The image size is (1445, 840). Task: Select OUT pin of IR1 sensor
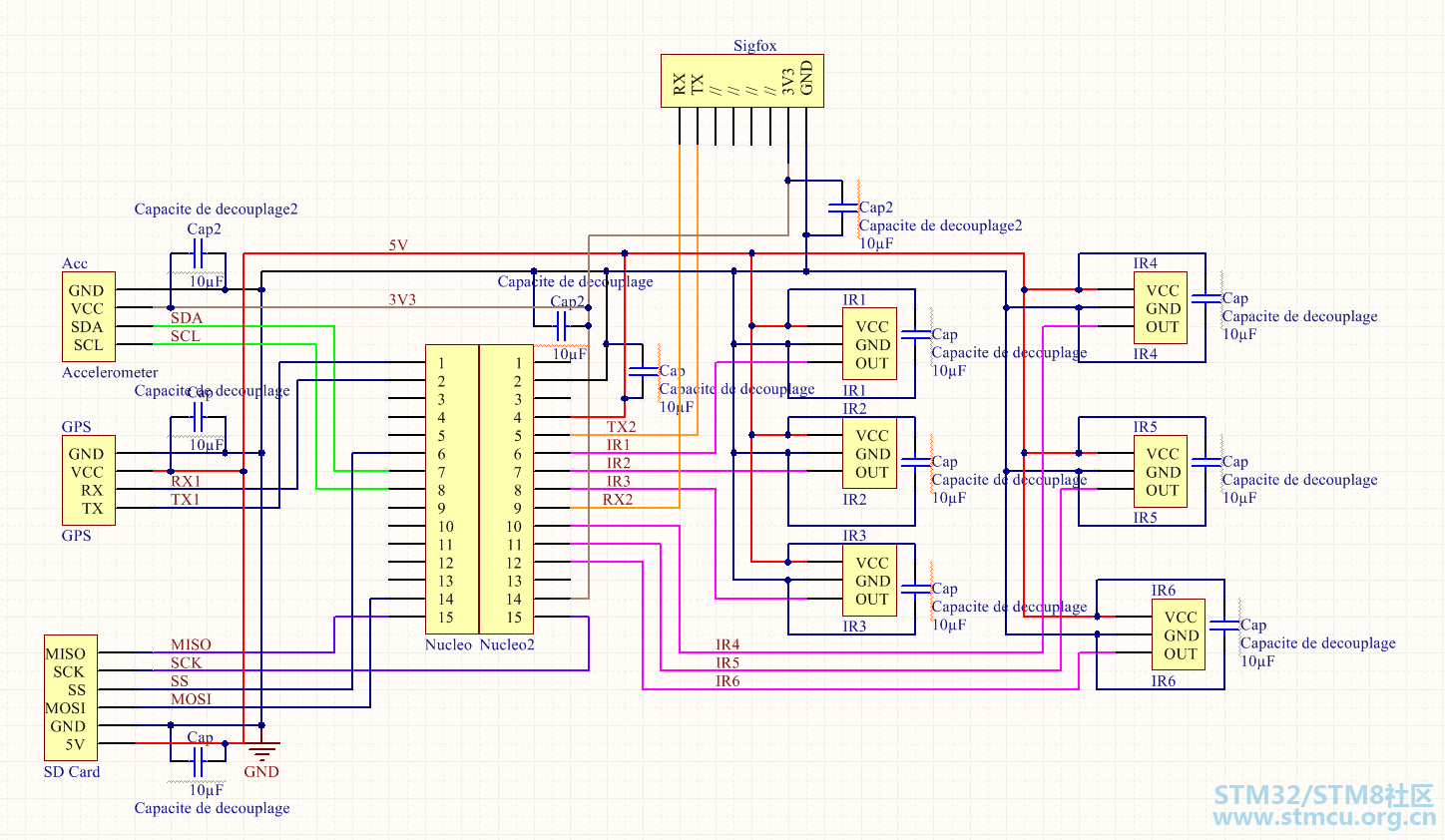[871, 364]
